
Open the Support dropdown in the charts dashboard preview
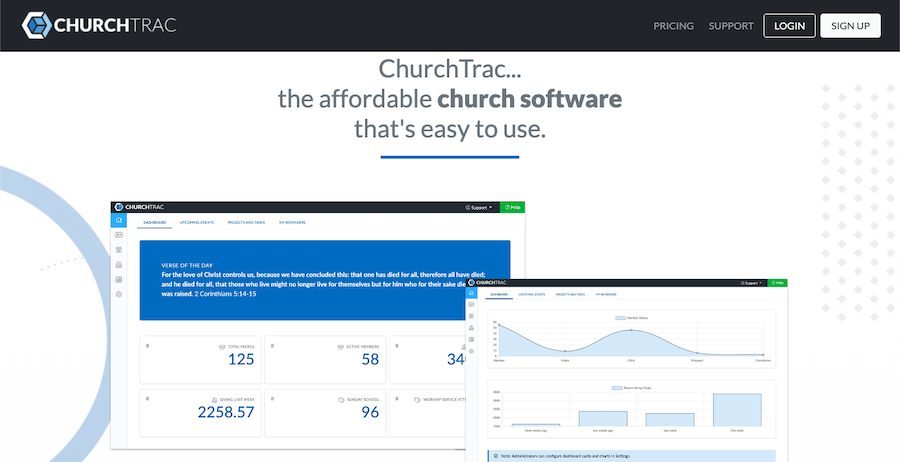click(x=751, y=283)
